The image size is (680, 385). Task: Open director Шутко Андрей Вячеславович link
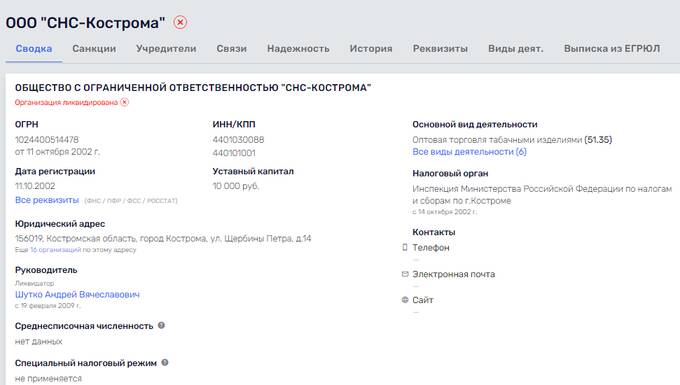click(77, 294)
